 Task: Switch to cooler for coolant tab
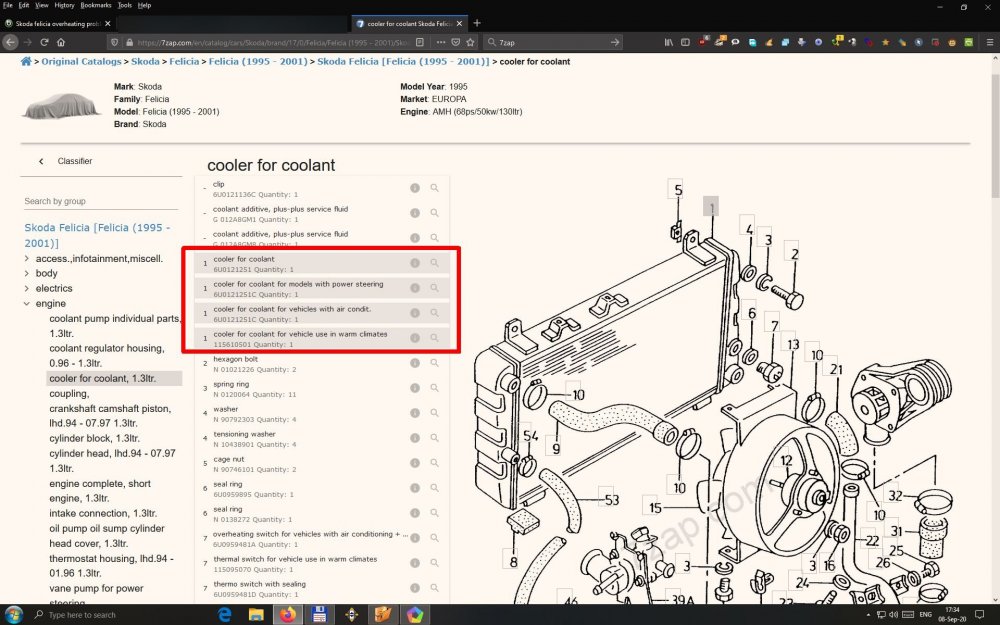coord(409,24)
